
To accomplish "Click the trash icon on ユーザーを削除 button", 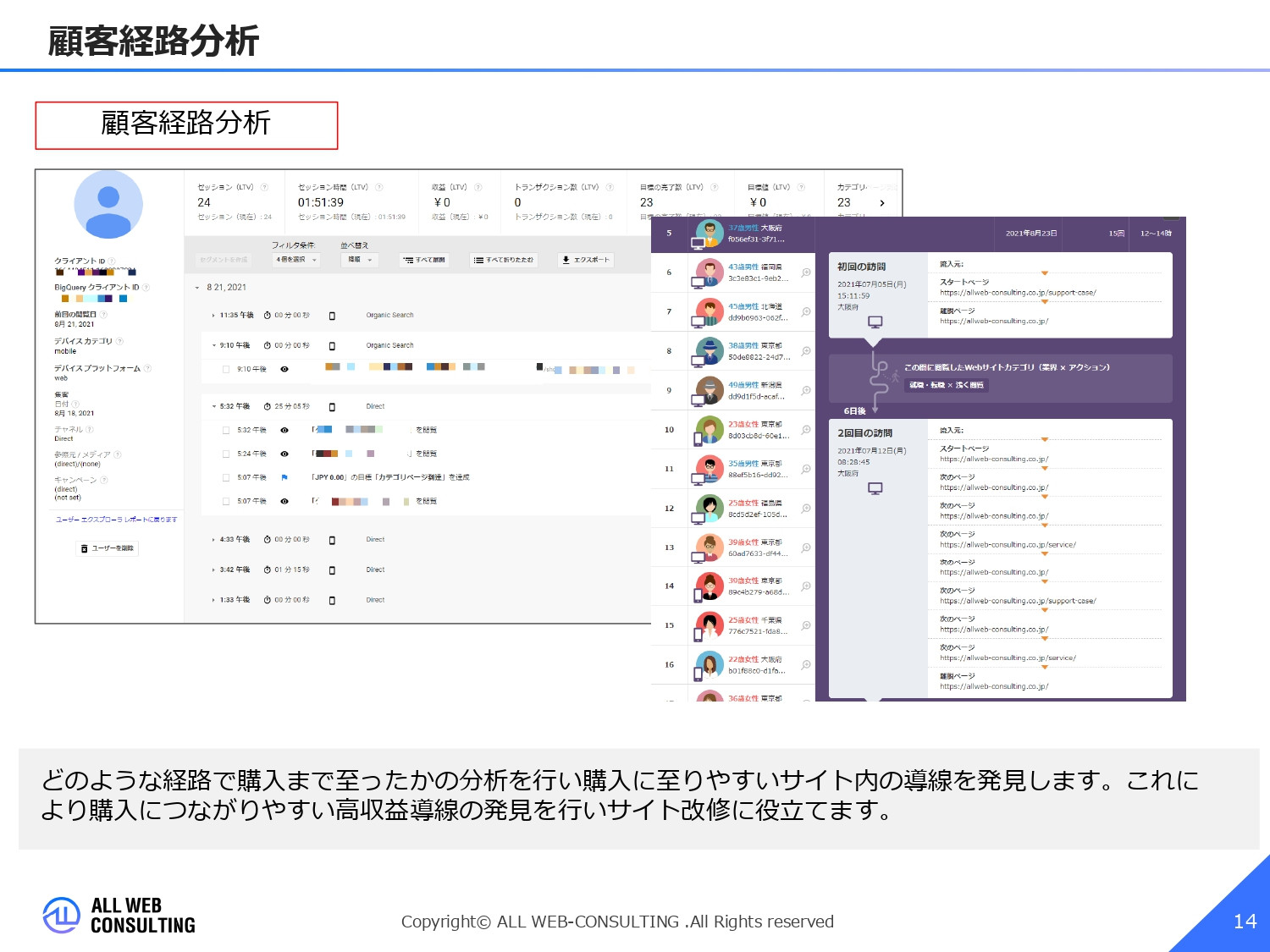I will (85, 548).
